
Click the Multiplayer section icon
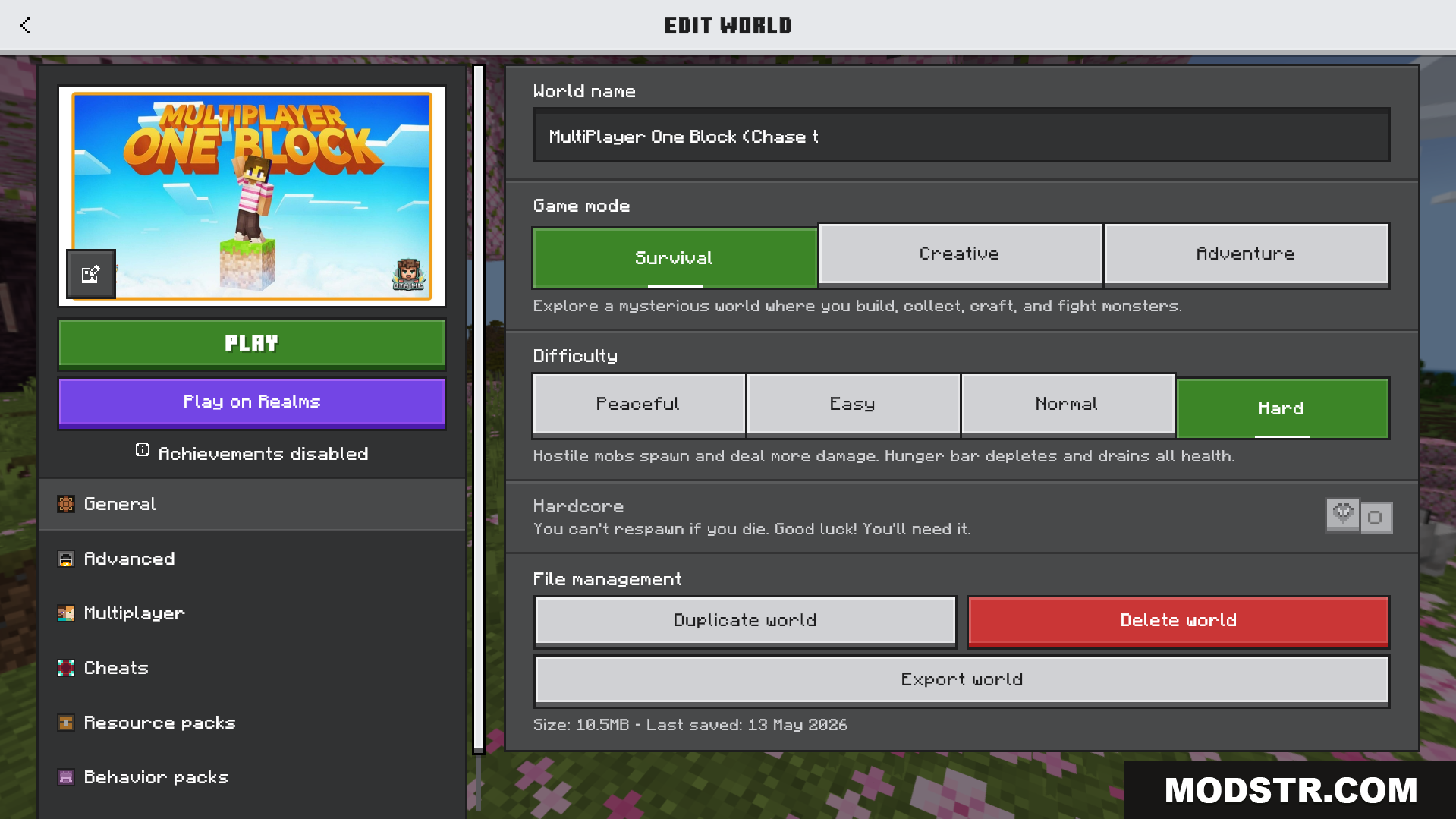[66, 613]
